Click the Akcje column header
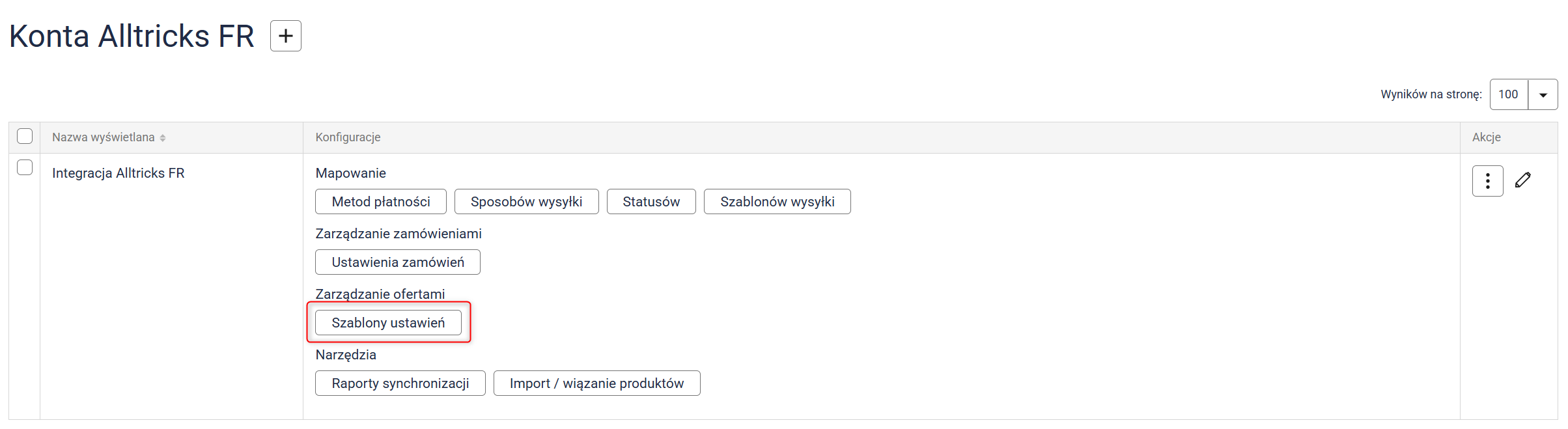 click(x=1486, y=137)
